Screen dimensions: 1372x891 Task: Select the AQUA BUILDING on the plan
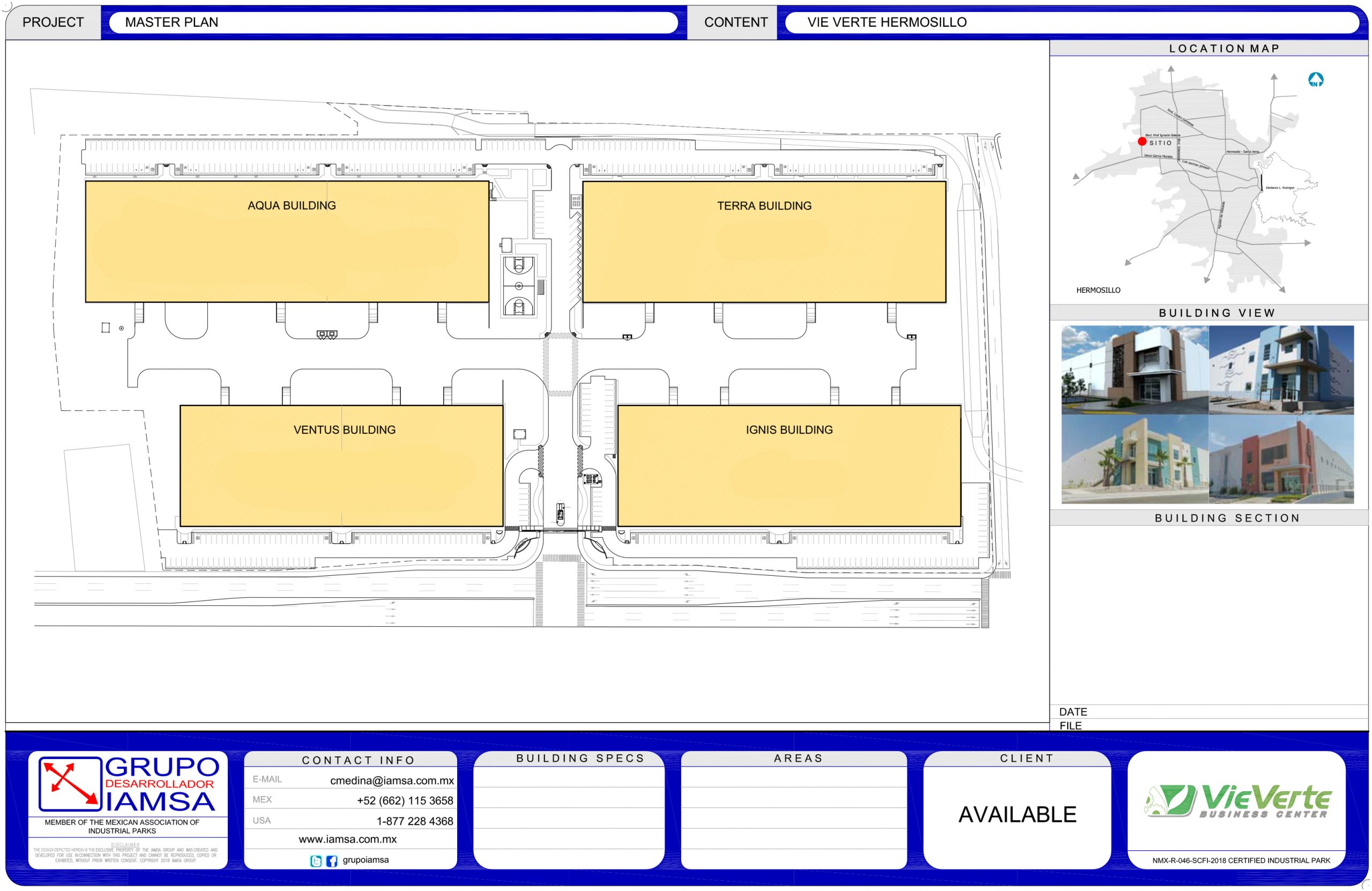287,242
